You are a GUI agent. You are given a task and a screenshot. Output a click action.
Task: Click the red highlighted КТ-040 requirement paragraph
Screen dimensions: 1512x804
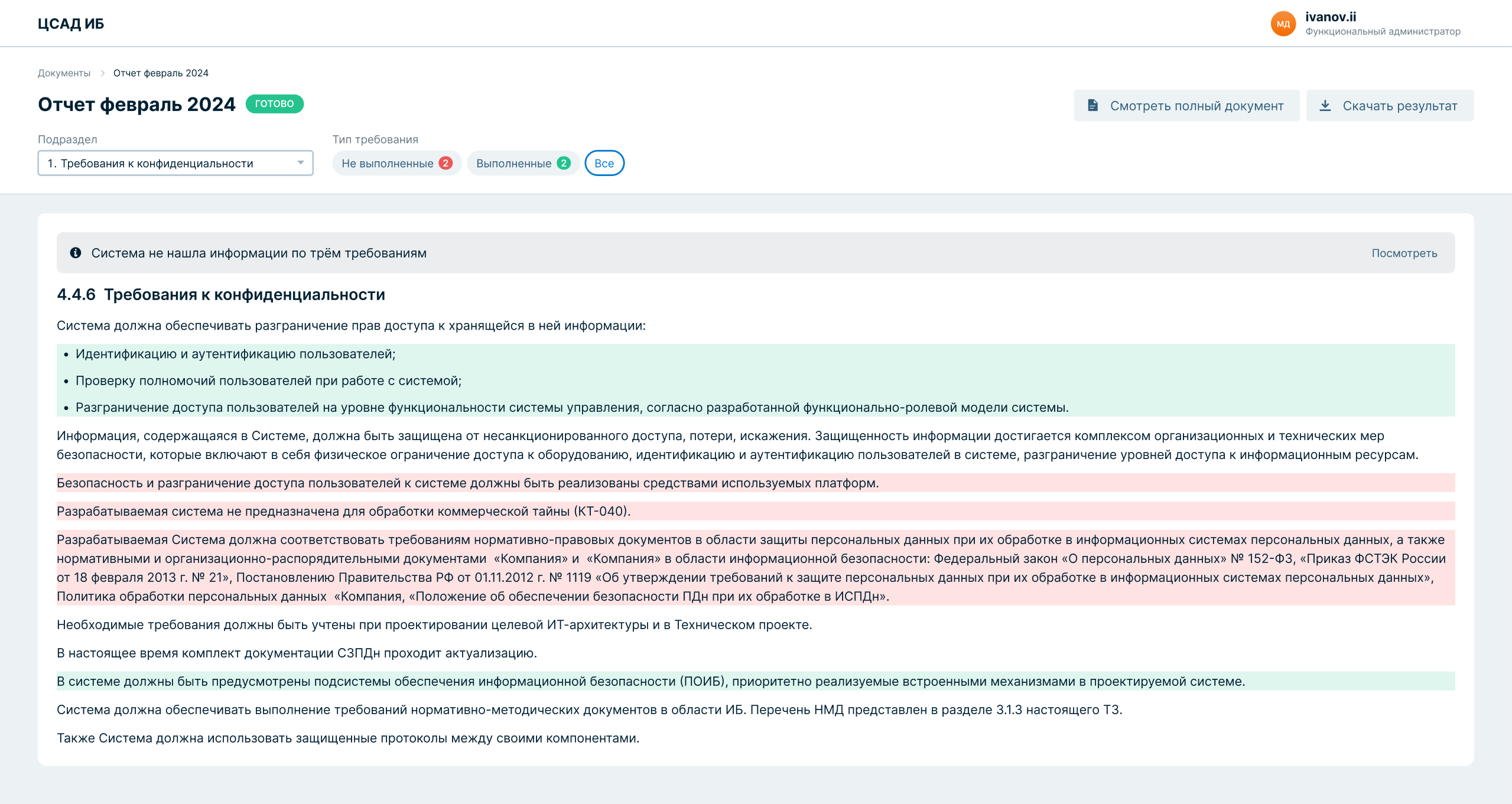click(344, 511)
